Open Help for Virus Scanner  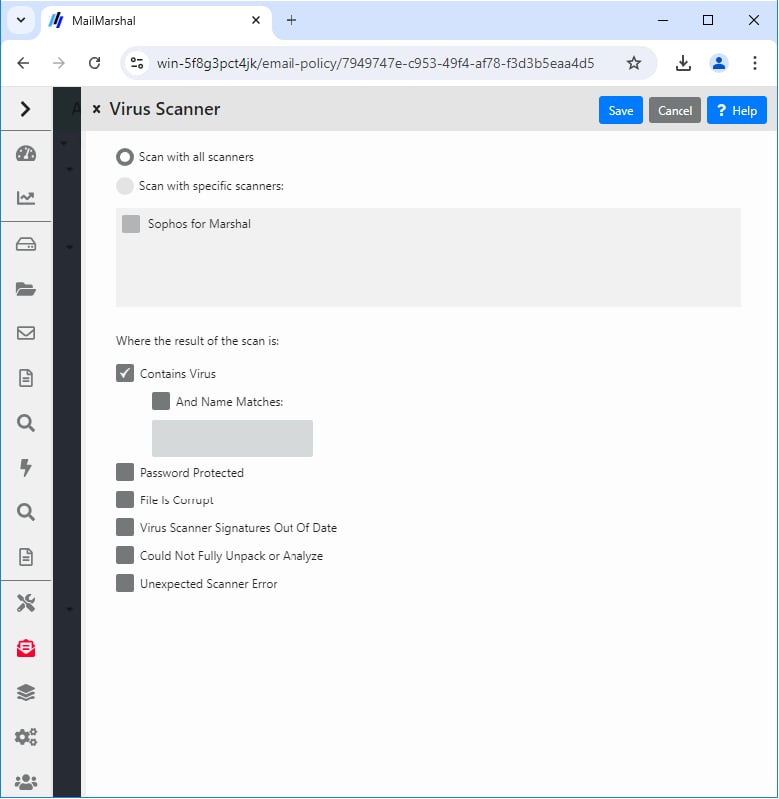point(736,110)
